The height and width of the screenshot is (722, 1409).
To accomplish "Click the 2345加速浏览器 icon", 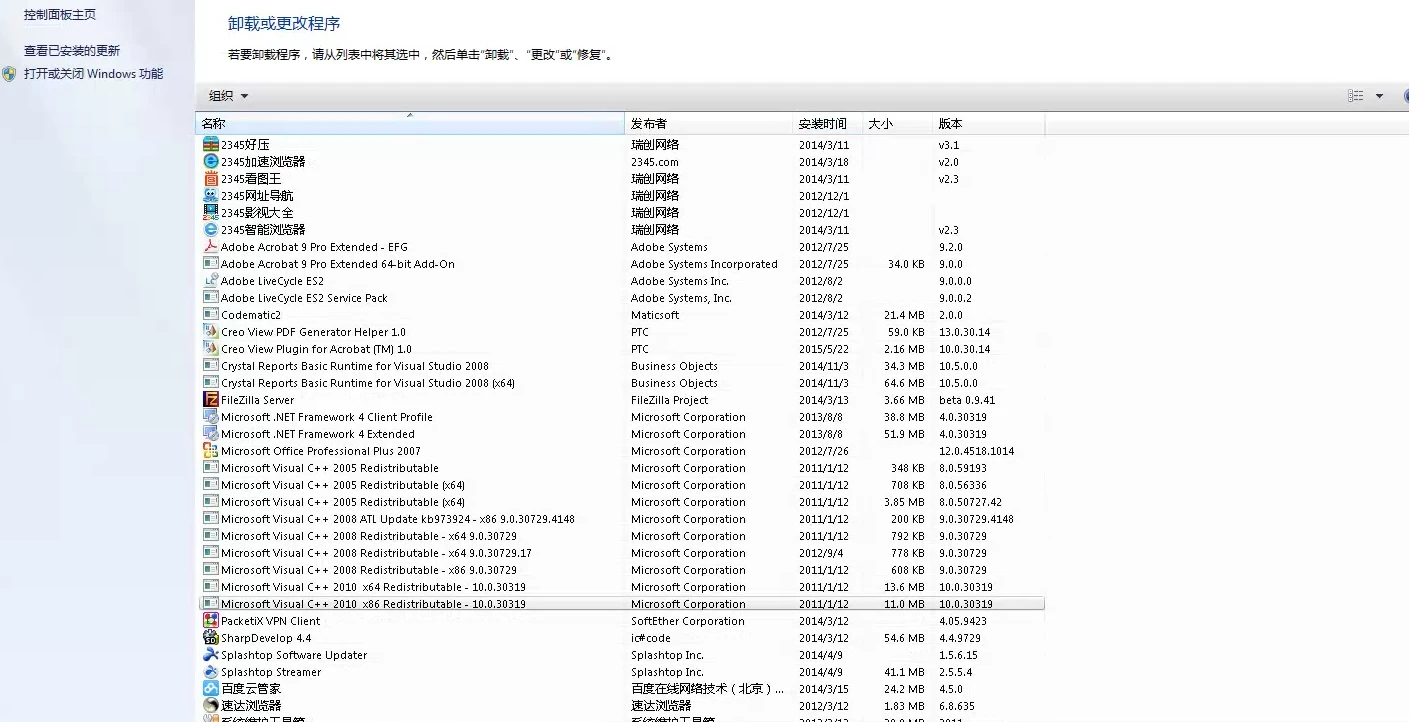I will [211, 162].
